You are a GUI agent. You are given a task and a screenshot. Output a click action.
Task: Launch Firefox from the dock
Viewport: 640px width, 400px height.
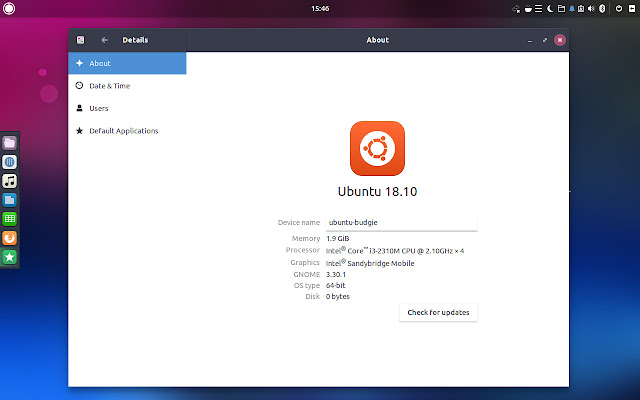9,238
